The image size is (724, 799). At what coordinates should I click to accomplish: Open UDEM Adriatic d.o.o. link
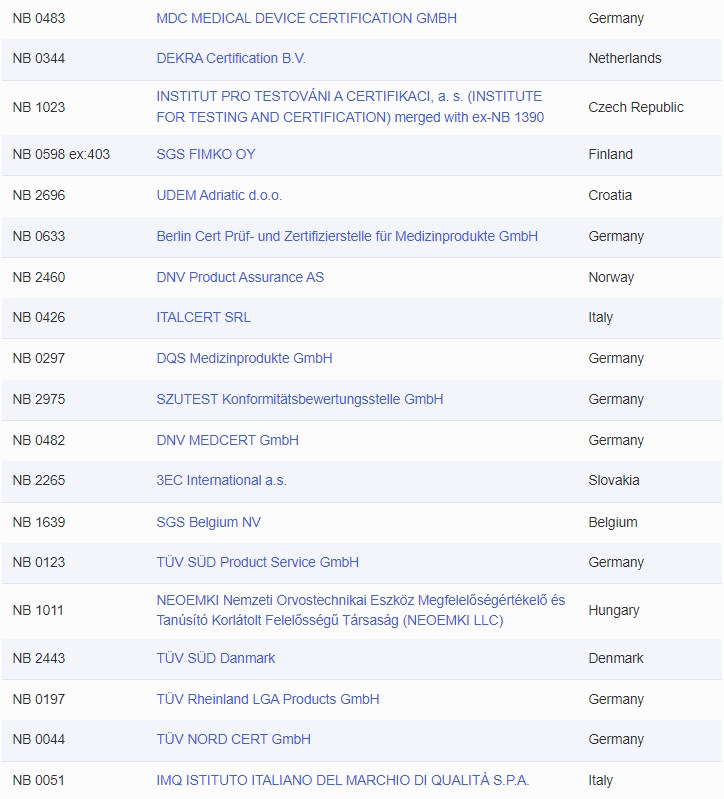pyautogui.click(x=219, y=195)
